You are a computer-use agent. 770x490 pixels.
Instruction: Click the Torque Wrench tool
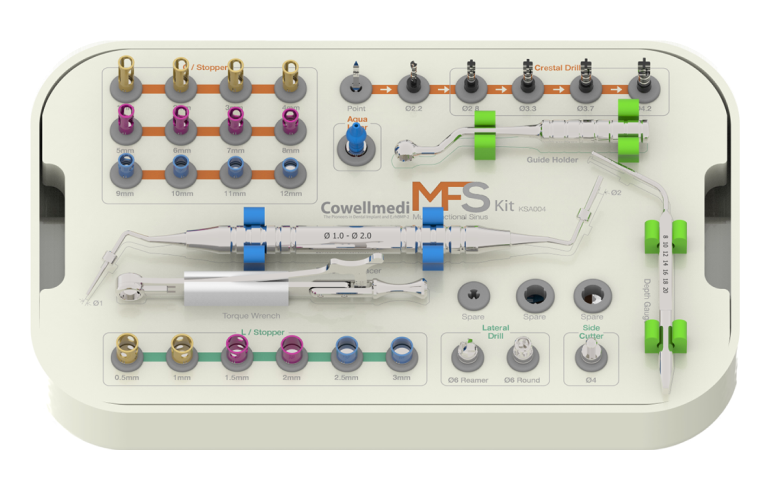pos(230,292)
